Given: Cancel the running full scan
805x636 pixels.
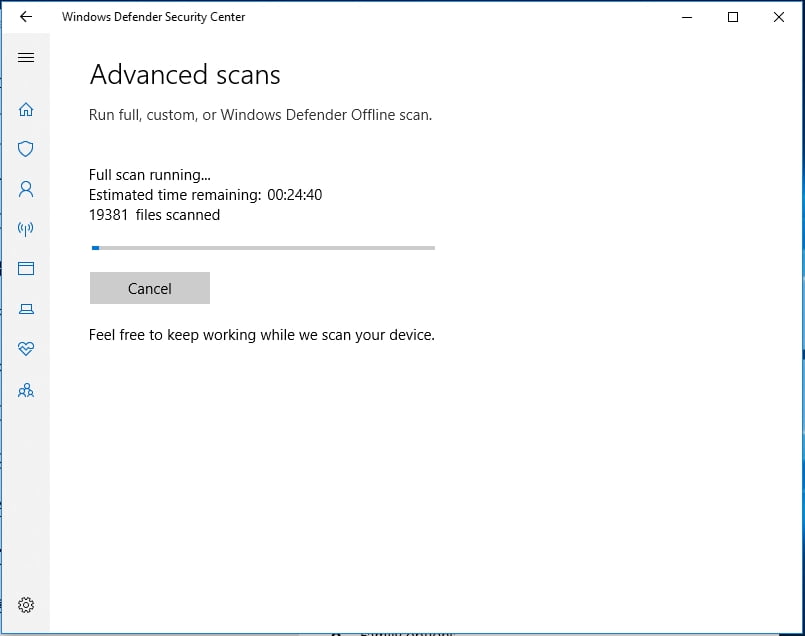Looking at the screenshot, I should click(149, 288).
